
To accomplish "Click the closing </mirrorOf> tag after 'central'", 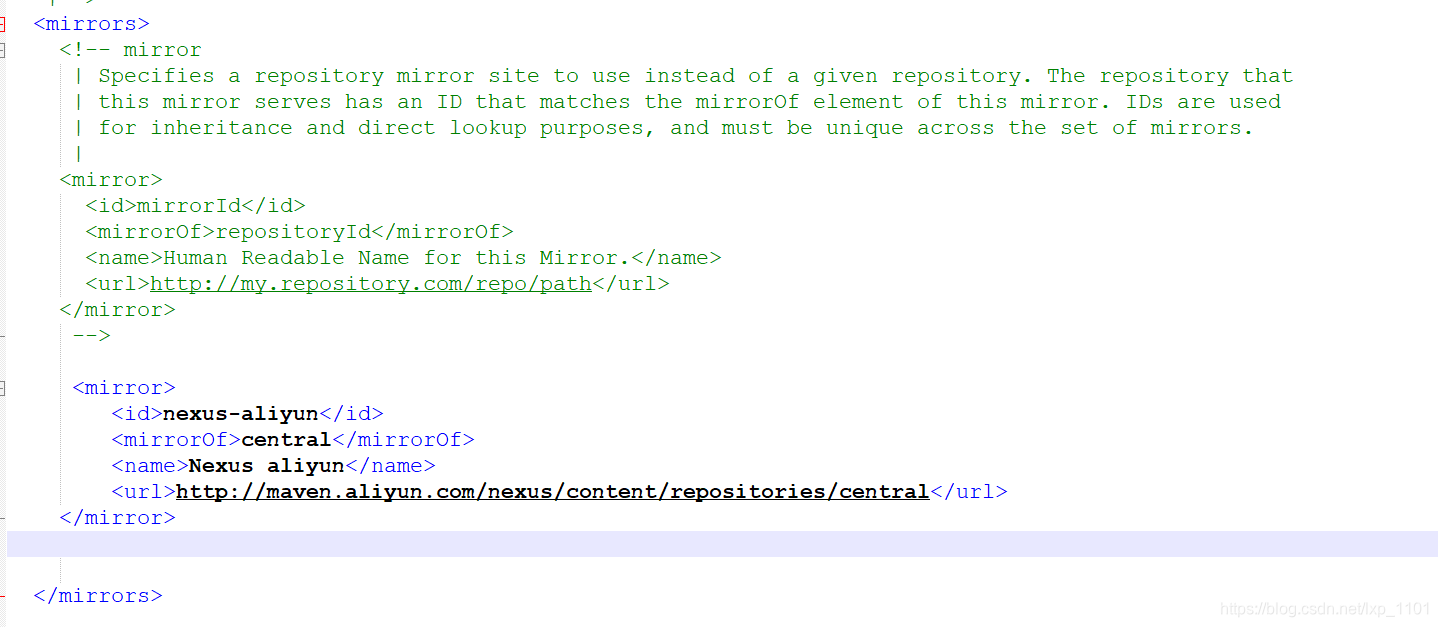I will pos(403,439).
